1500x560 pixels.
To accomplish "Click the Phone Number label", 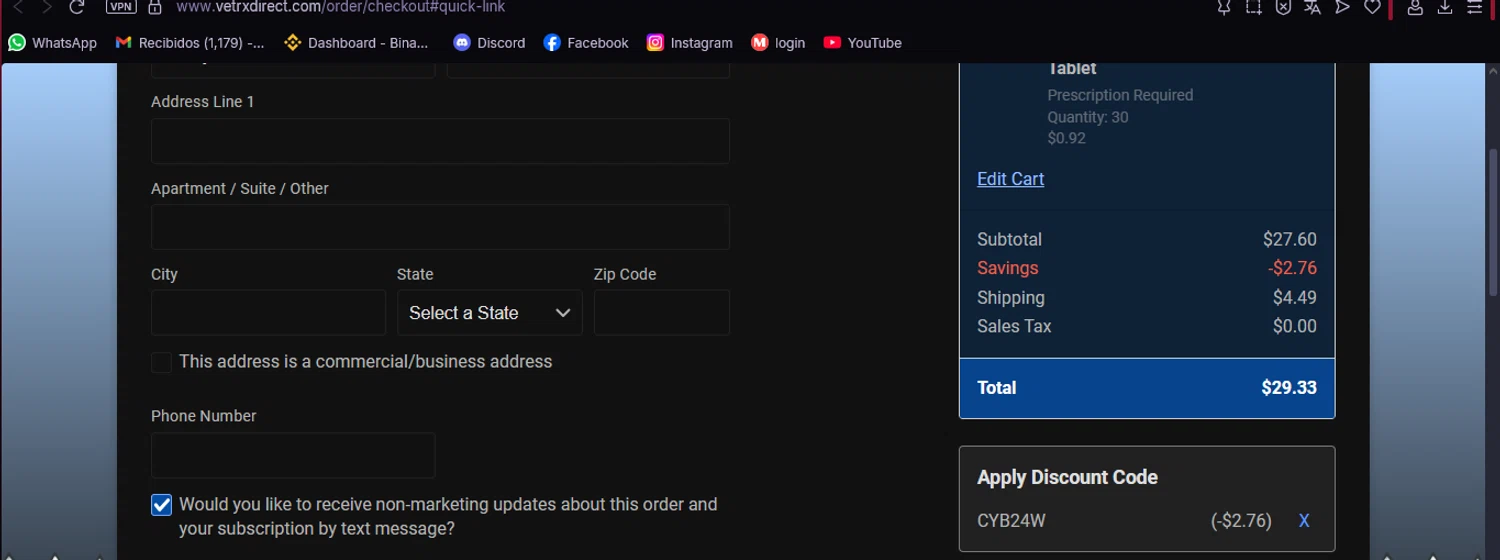I will 203,416.
